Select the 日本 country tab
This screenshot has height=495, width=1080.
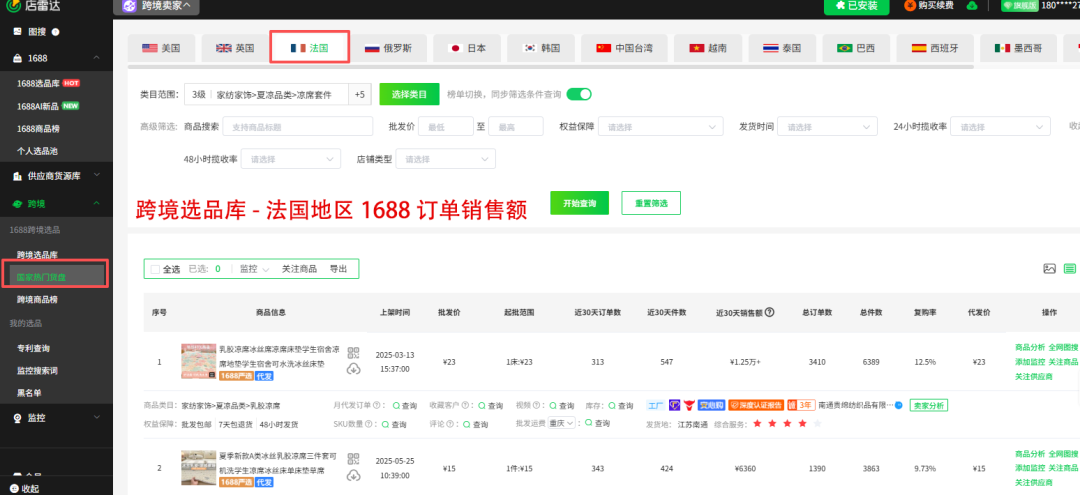pos(467,48)
